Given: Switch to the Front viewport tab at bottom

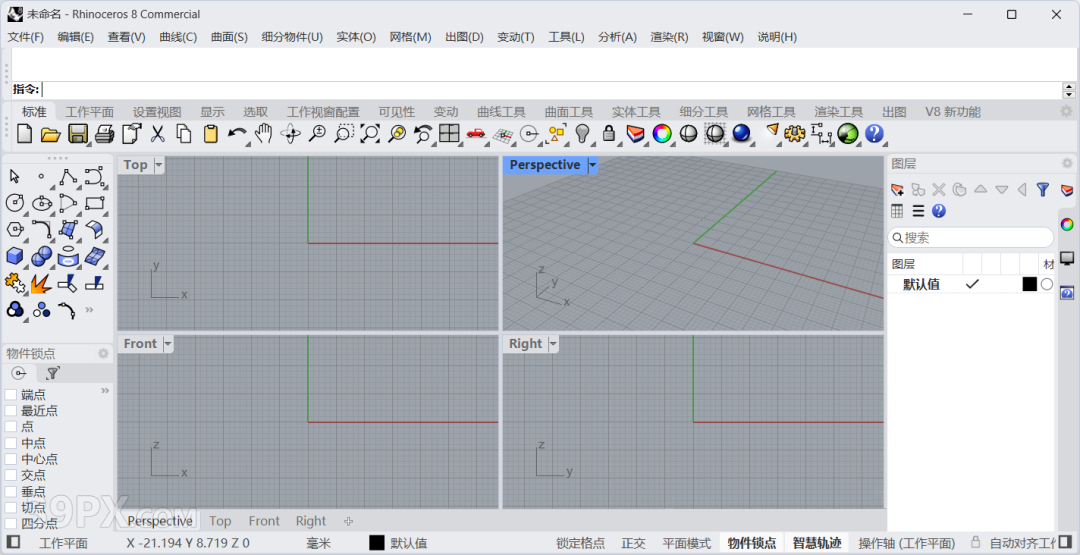Looking at the screenshot, I should pyautogui.click(x=264, y=521).
